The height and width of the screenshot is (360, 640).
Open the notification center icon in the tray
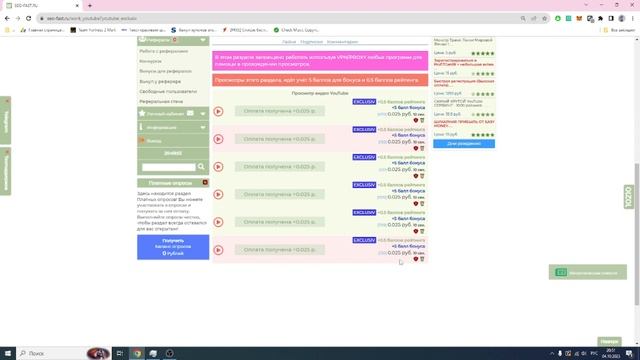click(629, 353)
